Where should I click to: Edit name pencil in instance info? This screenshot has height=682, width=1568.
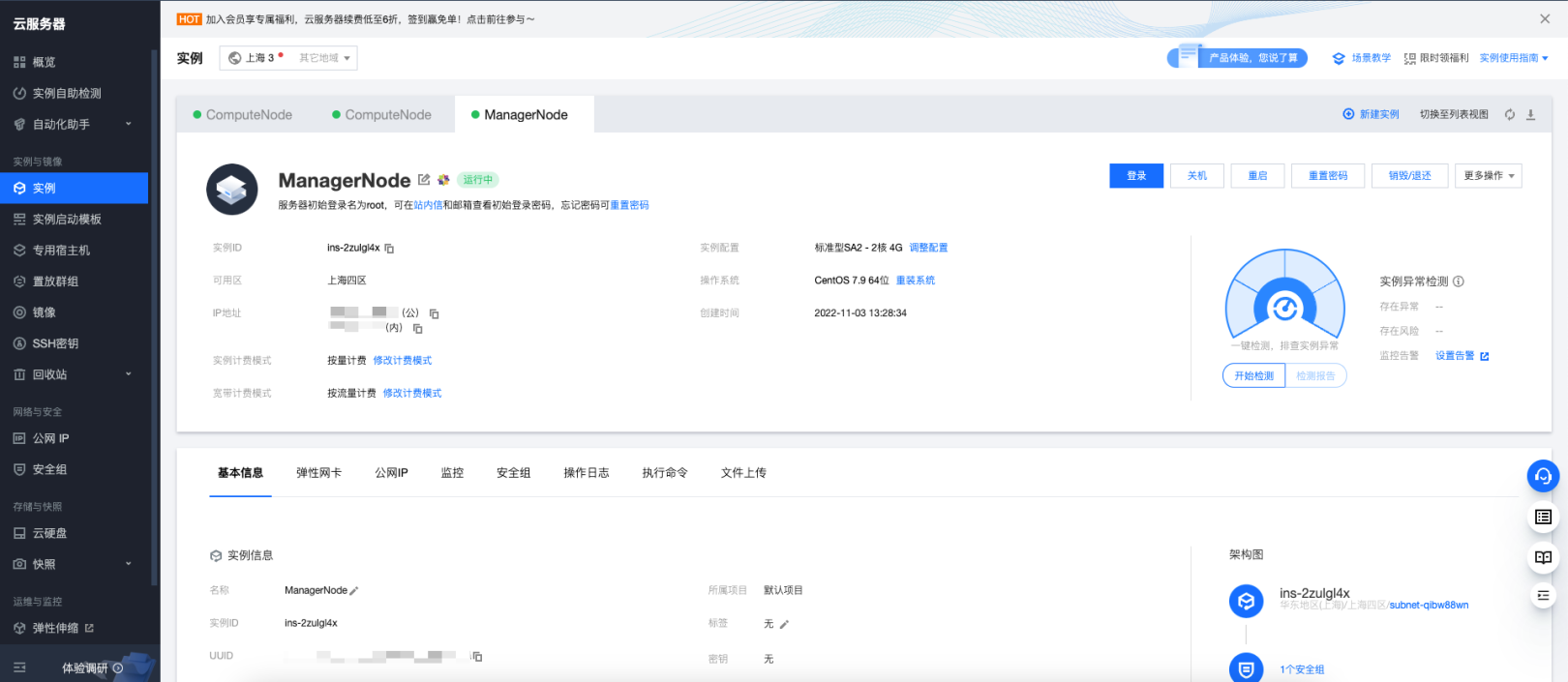coord(354,591)
